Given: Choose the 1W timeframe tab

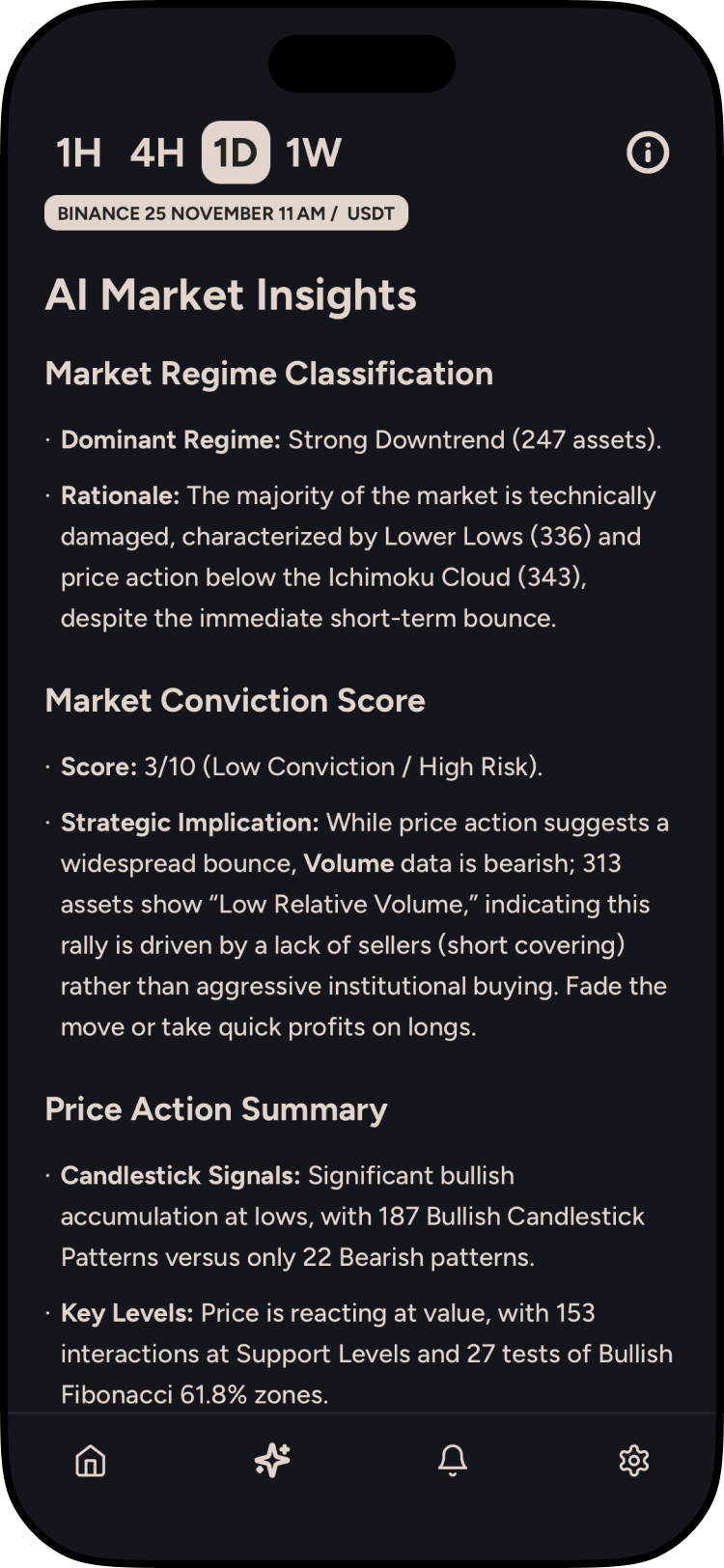Looking at the screenshot, I should click(314, 153).
